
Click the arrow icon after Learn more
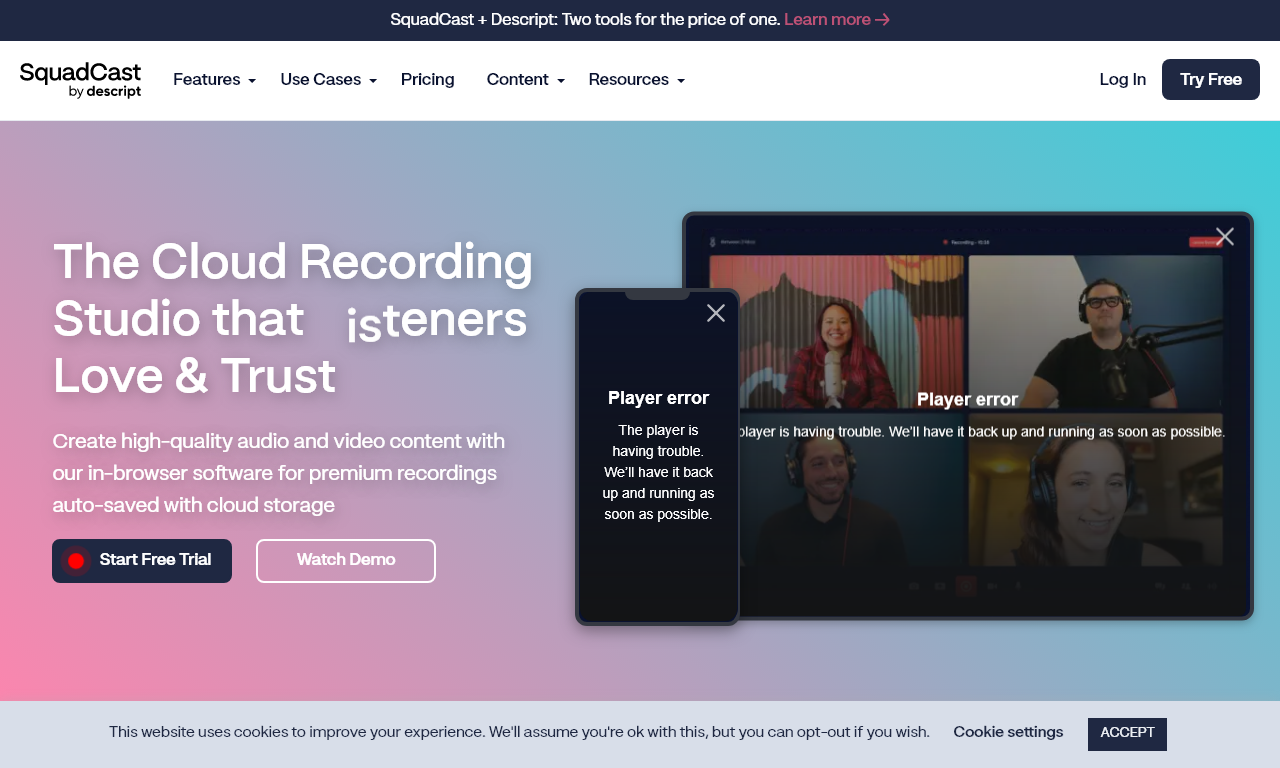coord(882,20)
